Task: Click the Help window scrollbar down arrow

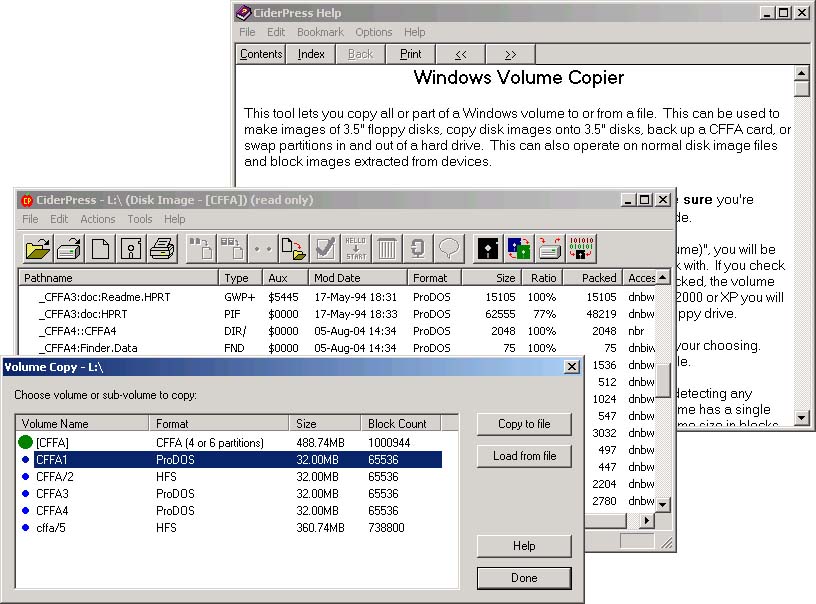Action: pyautogui.click(x=801, y=416)
